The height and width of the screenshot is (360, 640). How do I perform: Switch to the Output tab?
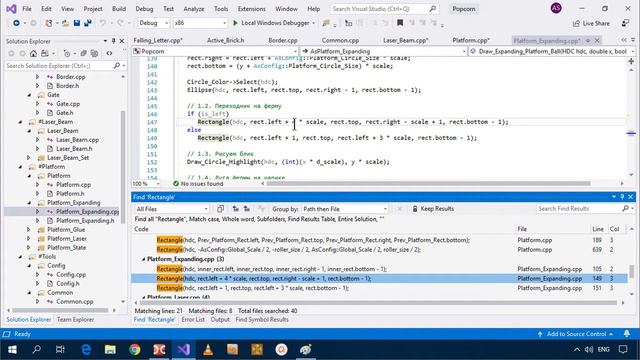click(220, 320)
